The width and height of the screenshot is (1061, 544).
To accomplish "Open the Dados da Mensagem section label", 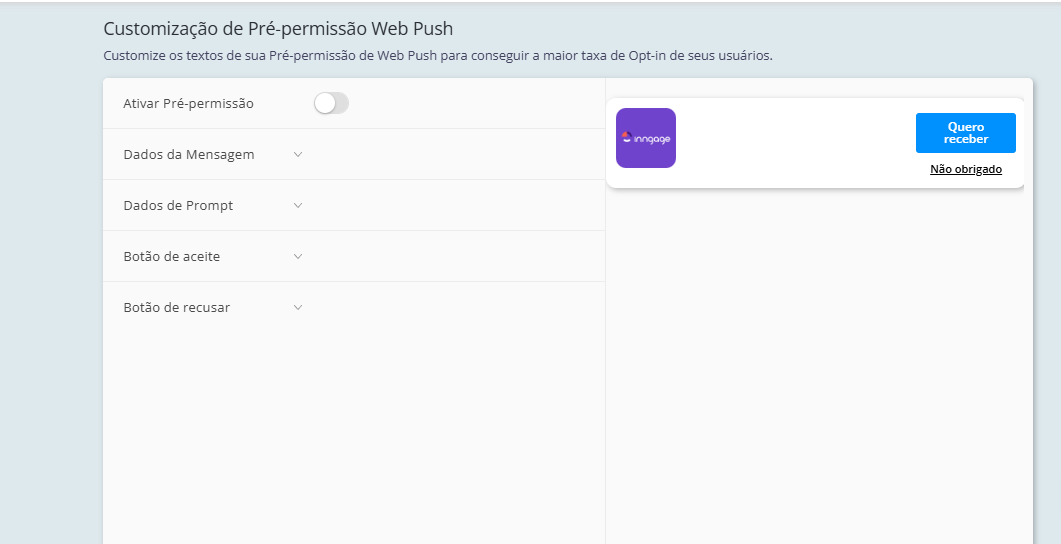I will click(188, 154).
